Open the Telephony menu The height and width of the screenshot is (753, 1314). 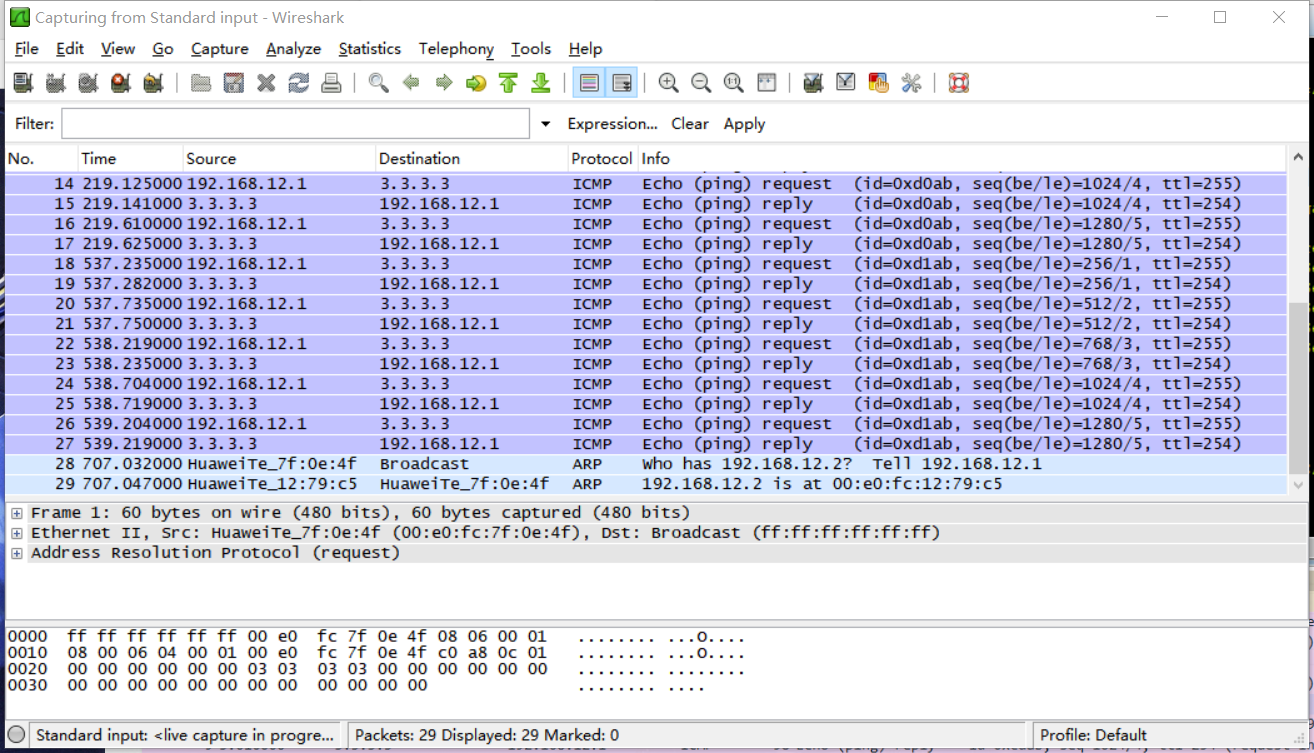[x=456, y=49]
